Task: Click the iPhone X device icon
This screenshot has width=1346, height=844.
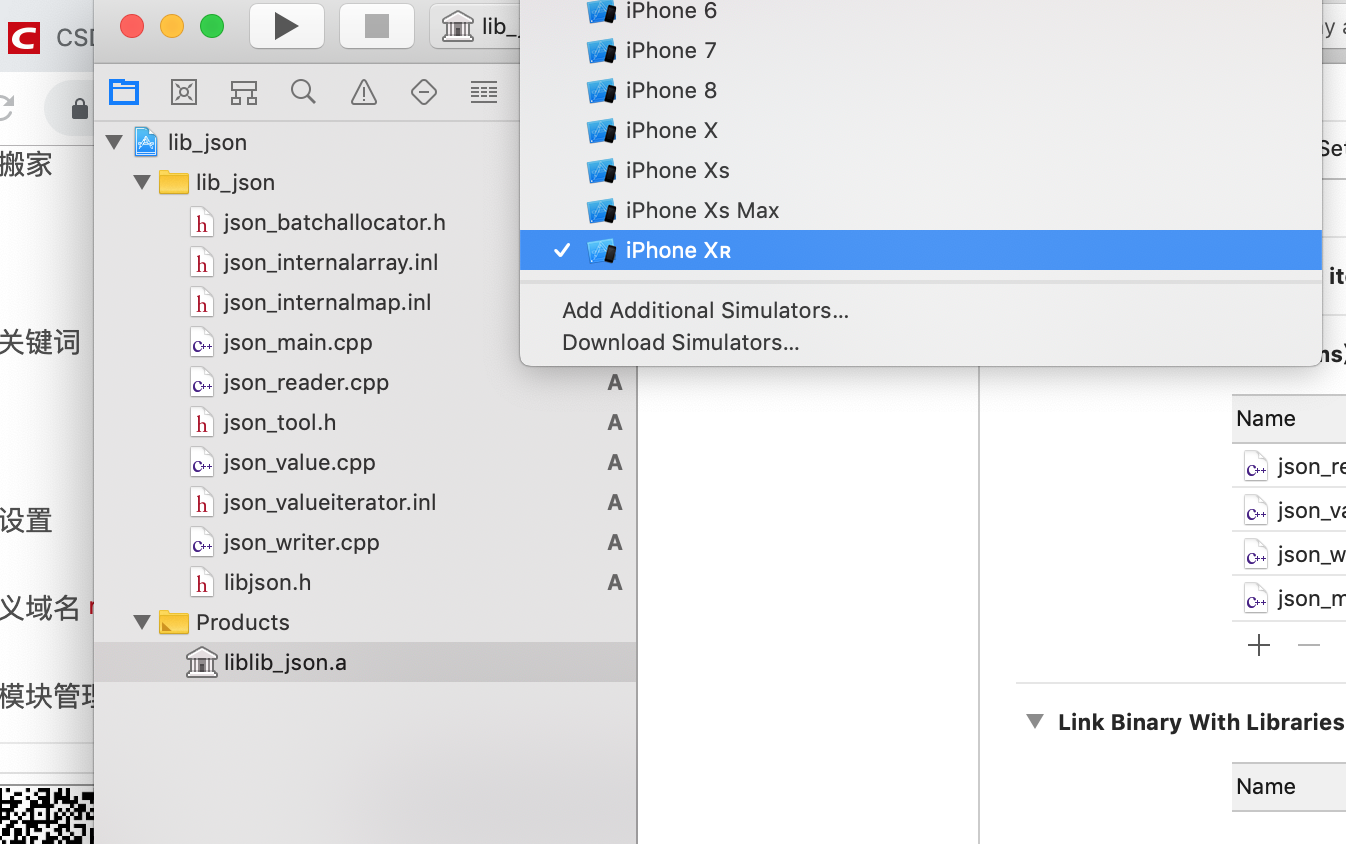Action: click(x=601, y=130)
